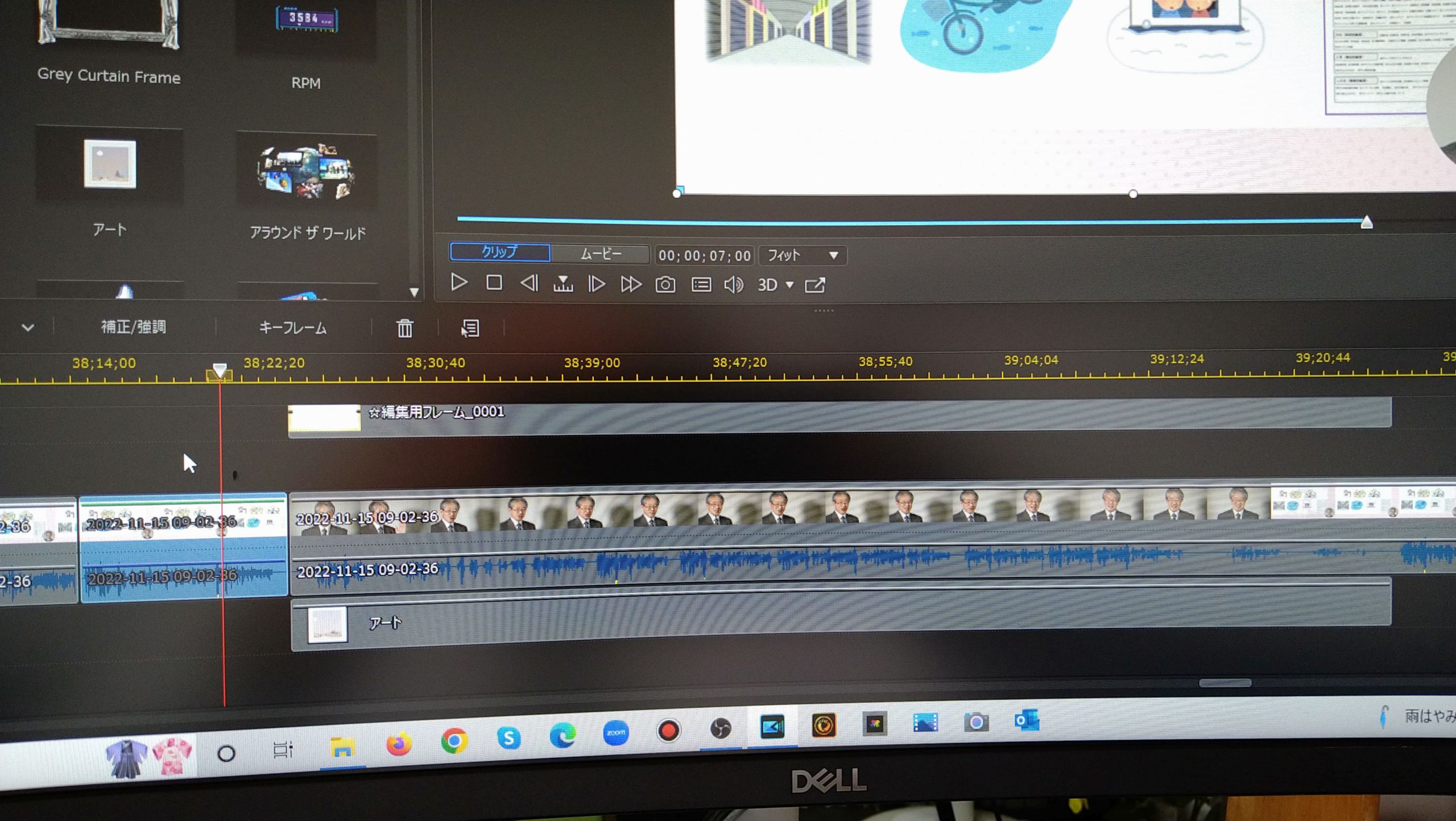Open the 補正/強調 tools
This screenshot has width=1456, height=821.
coord(133,327)
